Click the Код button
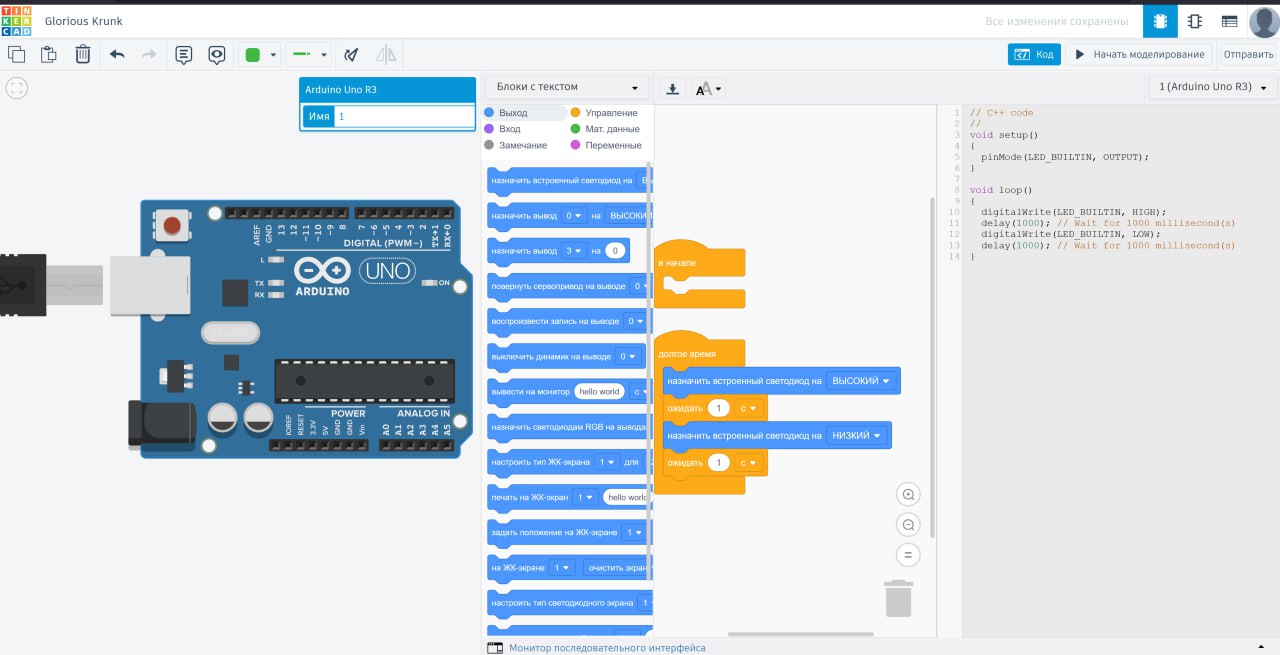The width and height of the screenshot is (1280, 655). point(1034,55)
